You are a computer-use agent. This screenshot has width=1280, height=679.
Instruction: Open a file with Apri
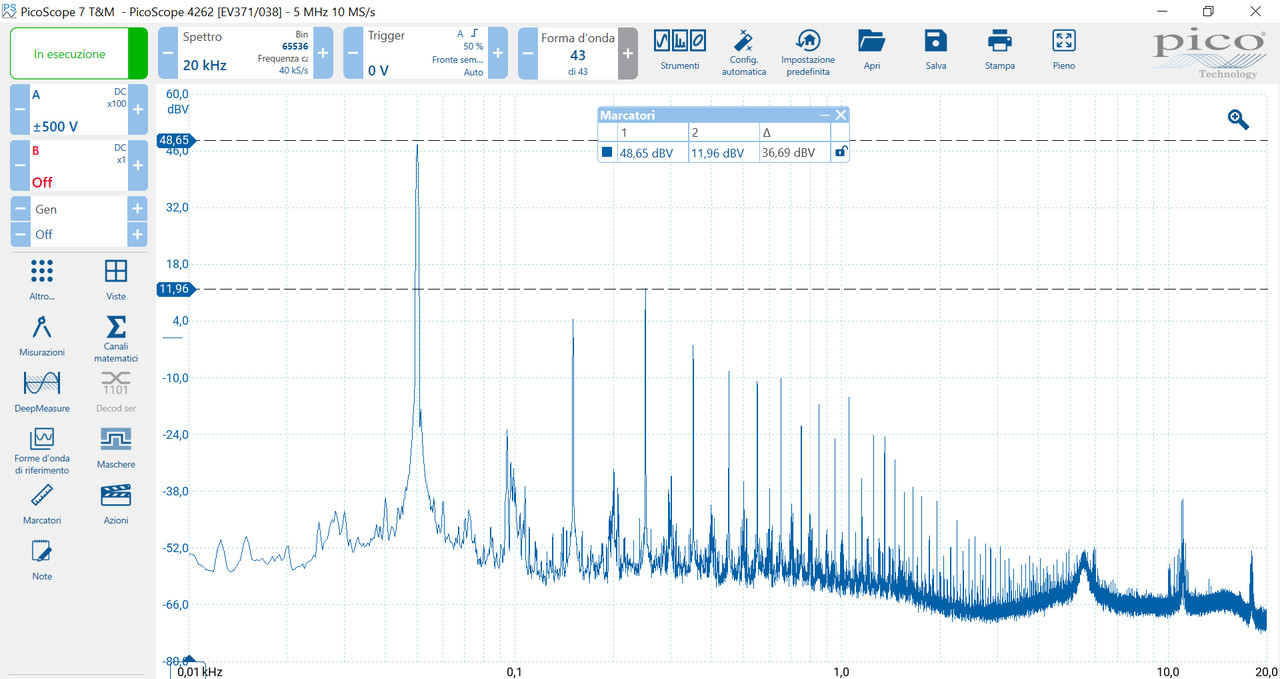click(x=872, y=50)
